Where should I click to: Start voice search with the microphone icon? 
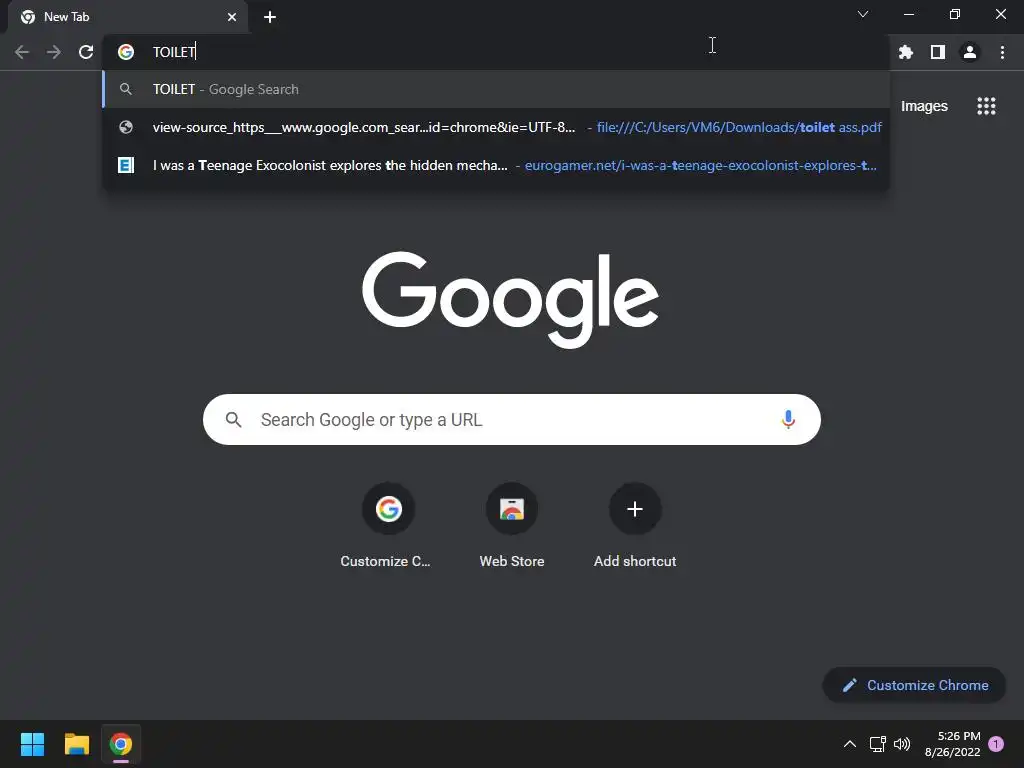pyautogui.click(x=788, y=419)
